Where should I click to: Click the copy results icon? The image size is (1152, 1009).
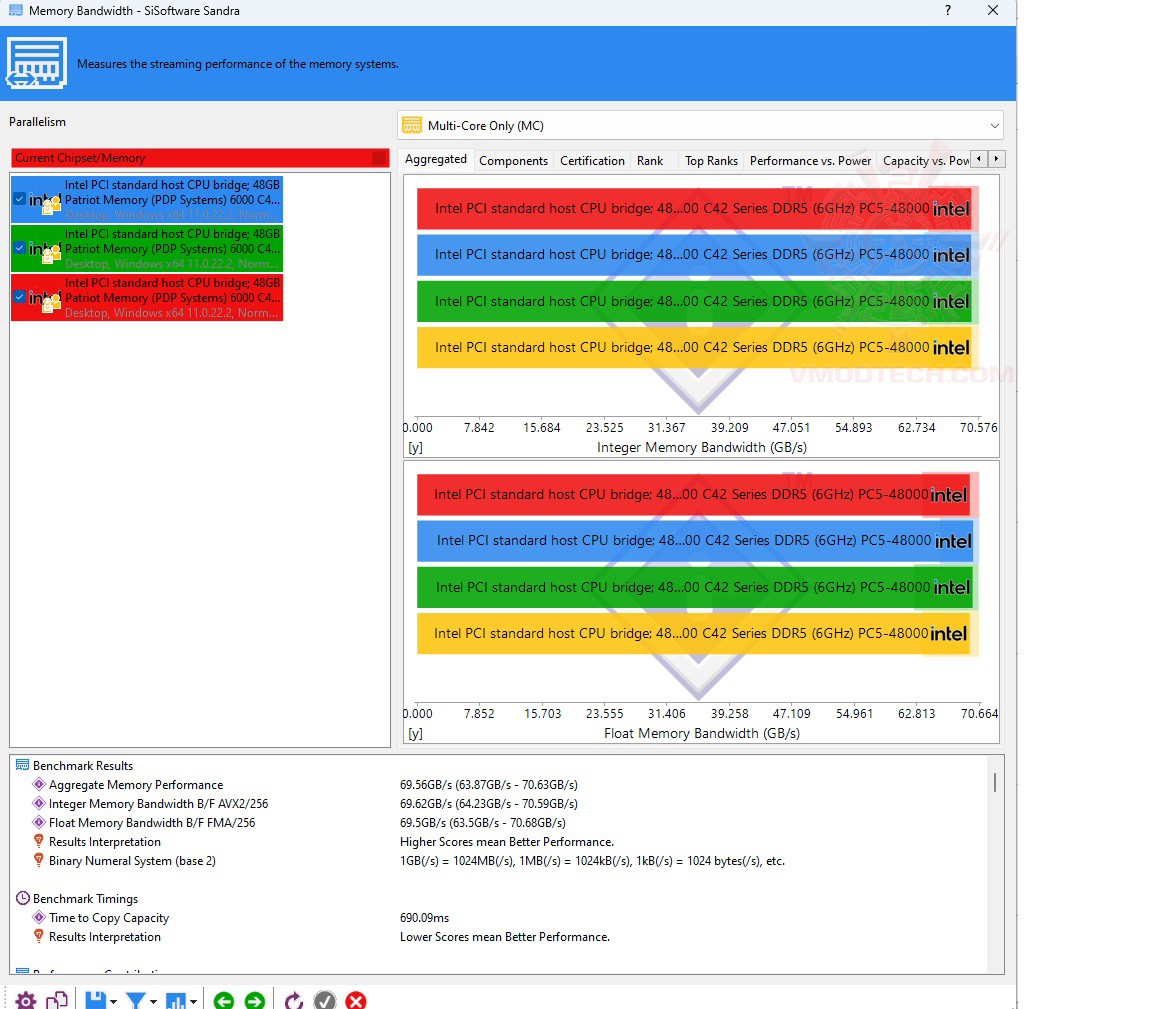[x=57, y=1000]
